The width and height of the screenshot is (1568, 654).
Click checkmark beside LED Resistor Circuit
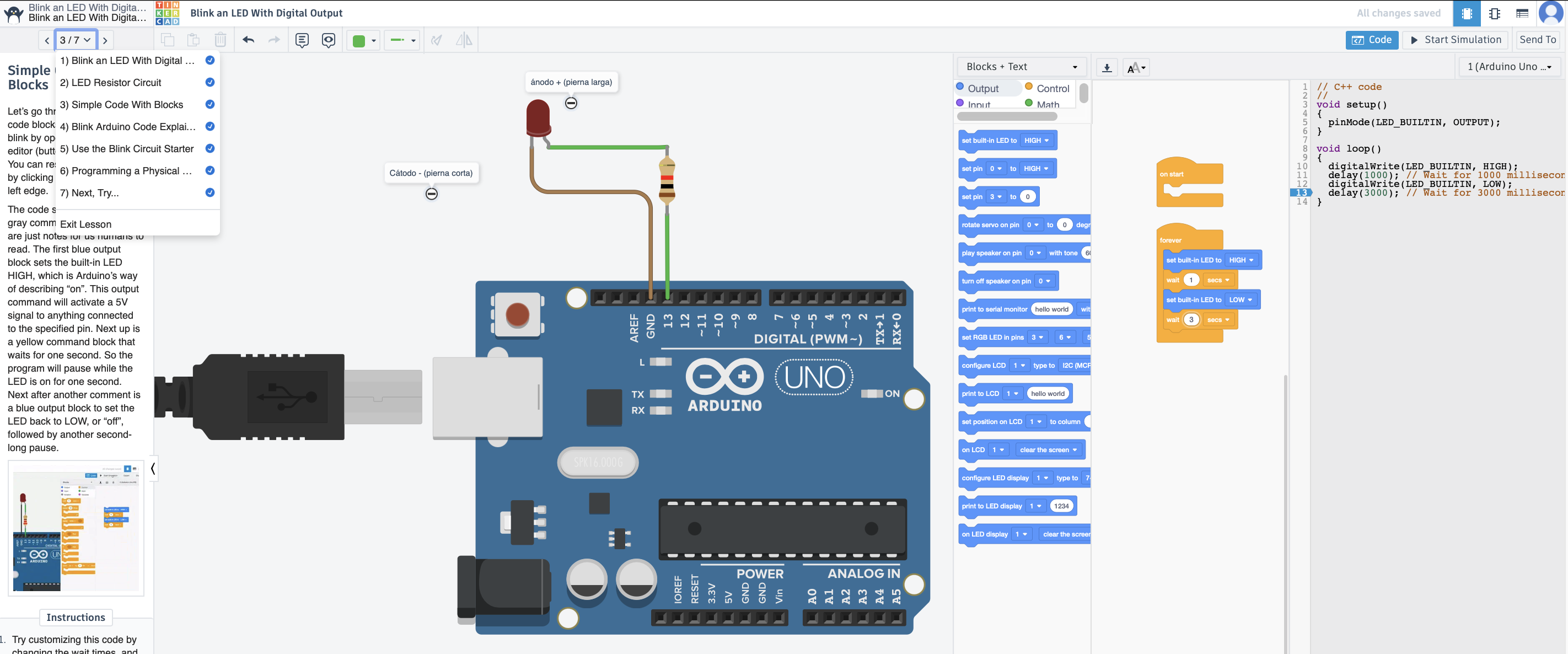tap(210, 82)
